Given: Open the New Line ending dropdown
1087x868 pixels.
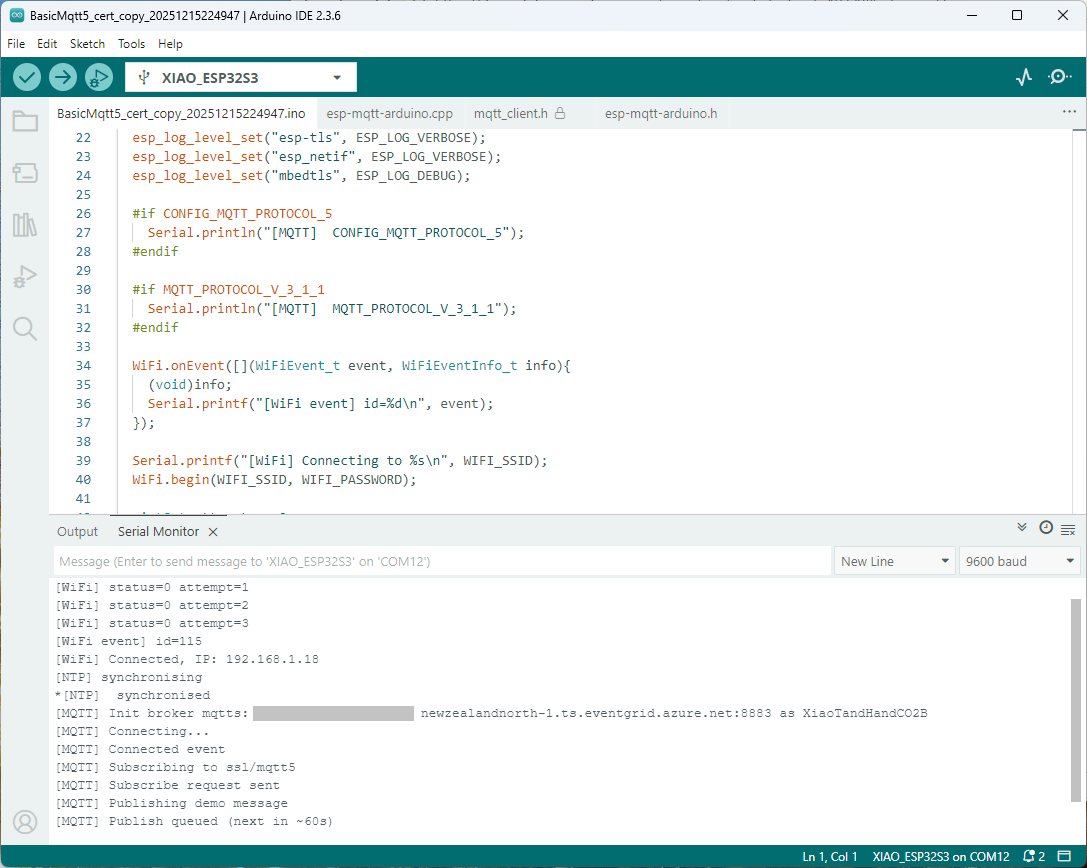Looking at the screenshot, I should [894, 561].
